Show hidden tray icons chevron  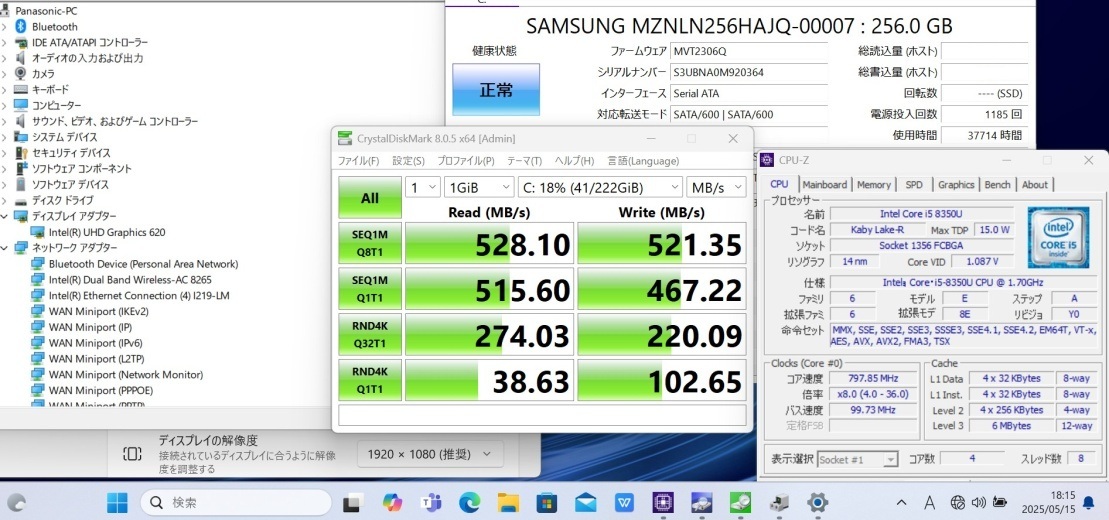point(901,503)
